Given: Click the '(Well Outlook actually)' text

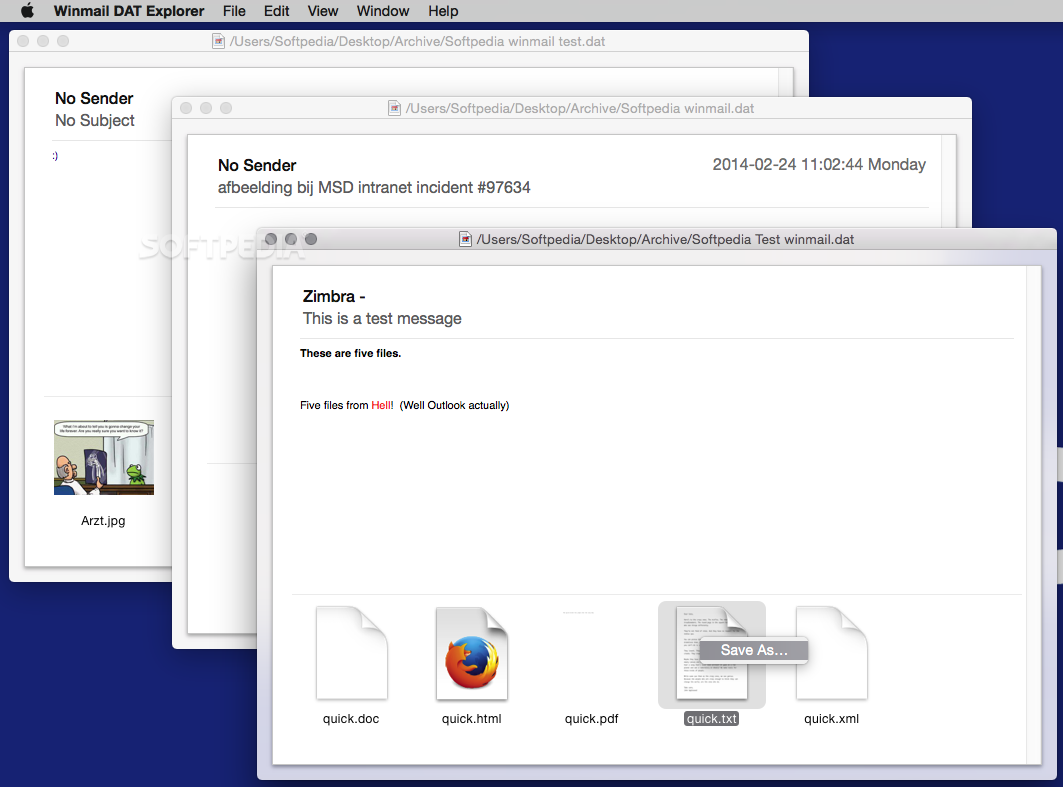Looking at the screenshot, I should click(454, 405).
